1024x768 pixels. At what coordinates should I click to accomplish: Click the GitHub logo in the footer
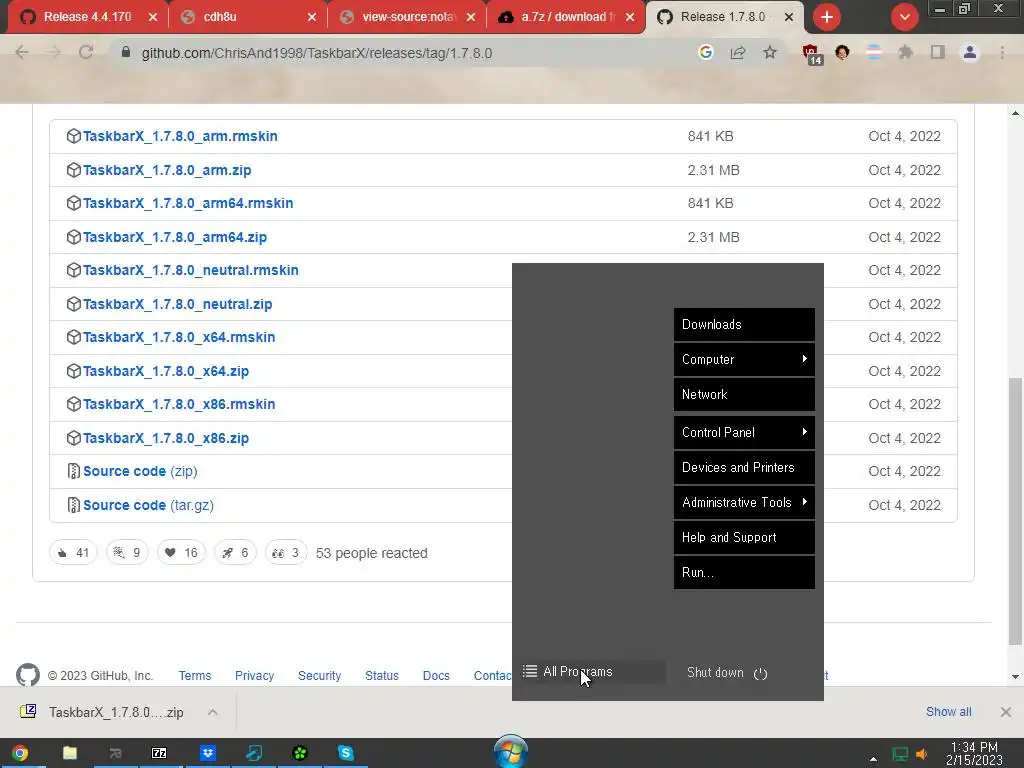click(x=27, y=675)
